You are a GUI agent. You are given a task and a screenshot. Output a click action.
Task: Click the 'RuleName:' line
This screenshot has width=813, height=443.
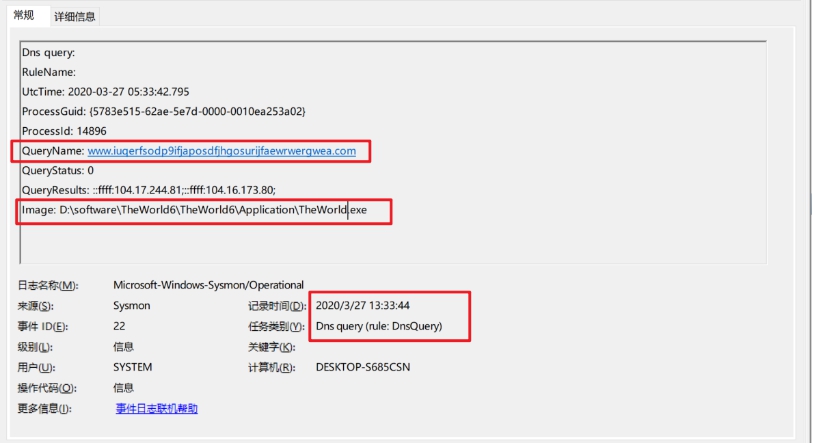click(49, 72)
